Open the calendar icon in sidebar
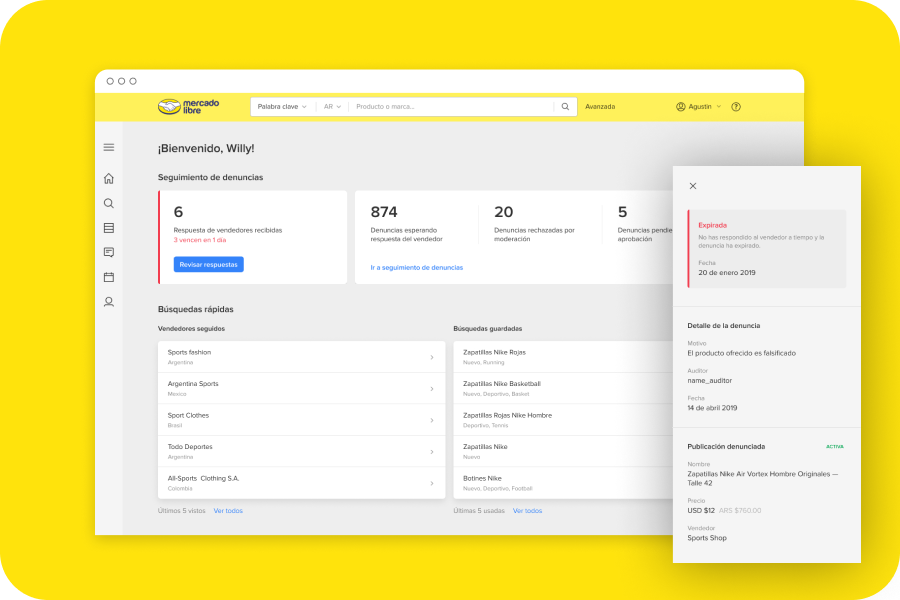 109,277
